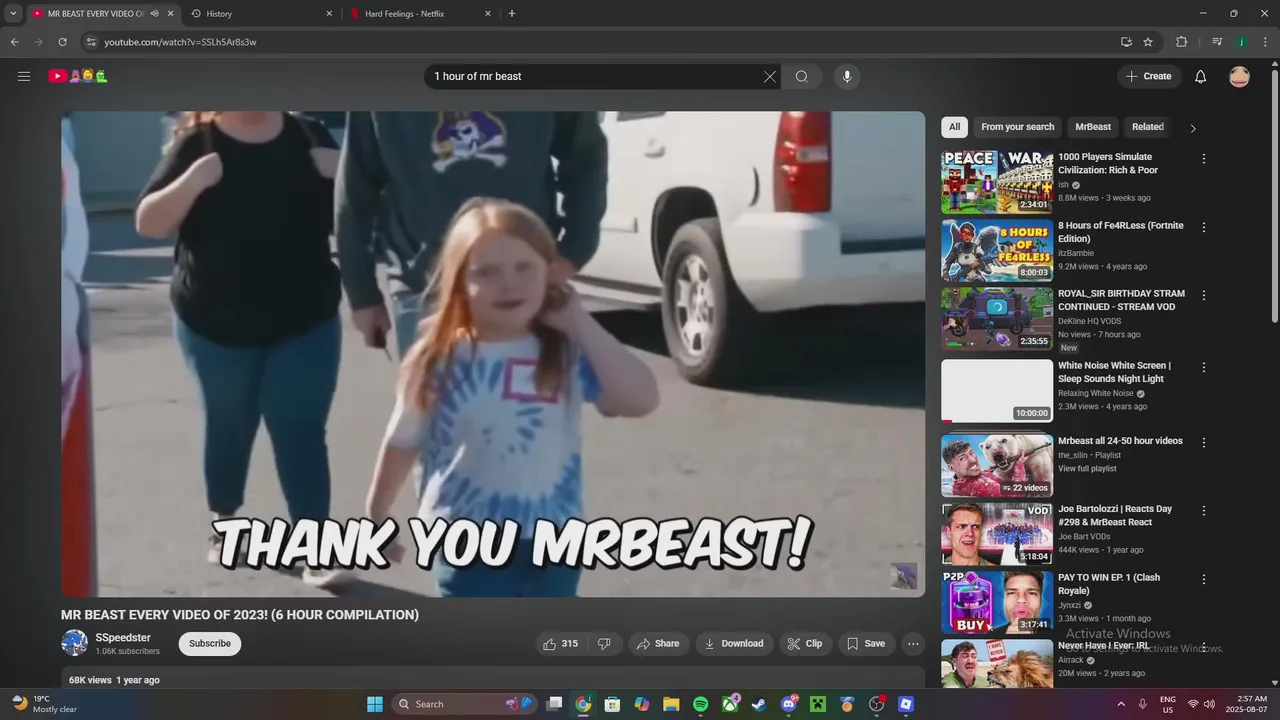This screenshot has width=1280, height=720.
Task: Go back in Chrome
Action: 14,42
